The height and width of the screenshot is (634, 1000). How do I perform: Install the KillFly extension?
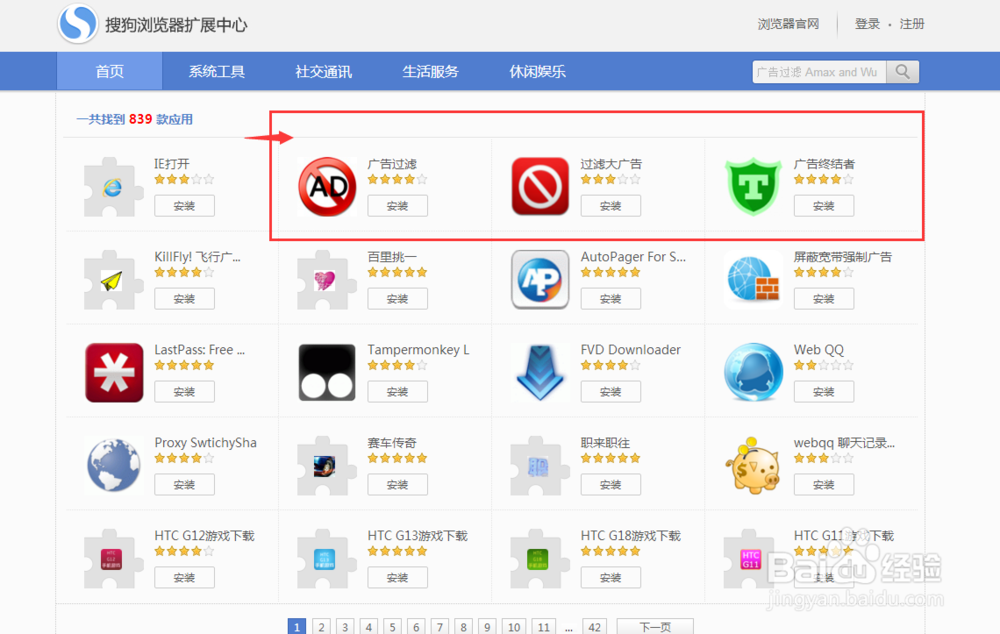point(184,299)
